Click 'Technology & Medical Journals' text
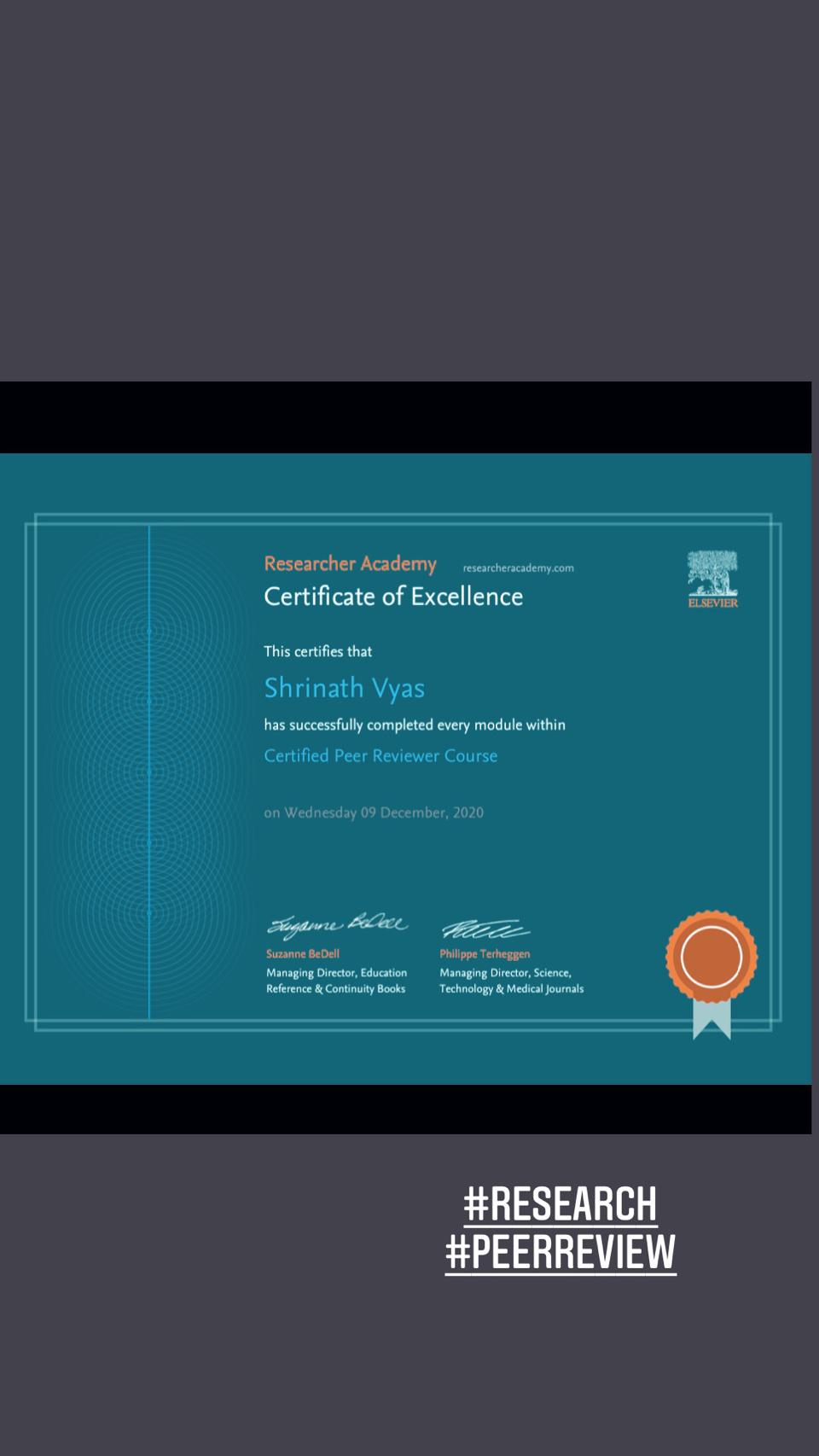Viewport: 819px width, 1456px height. 512,989
